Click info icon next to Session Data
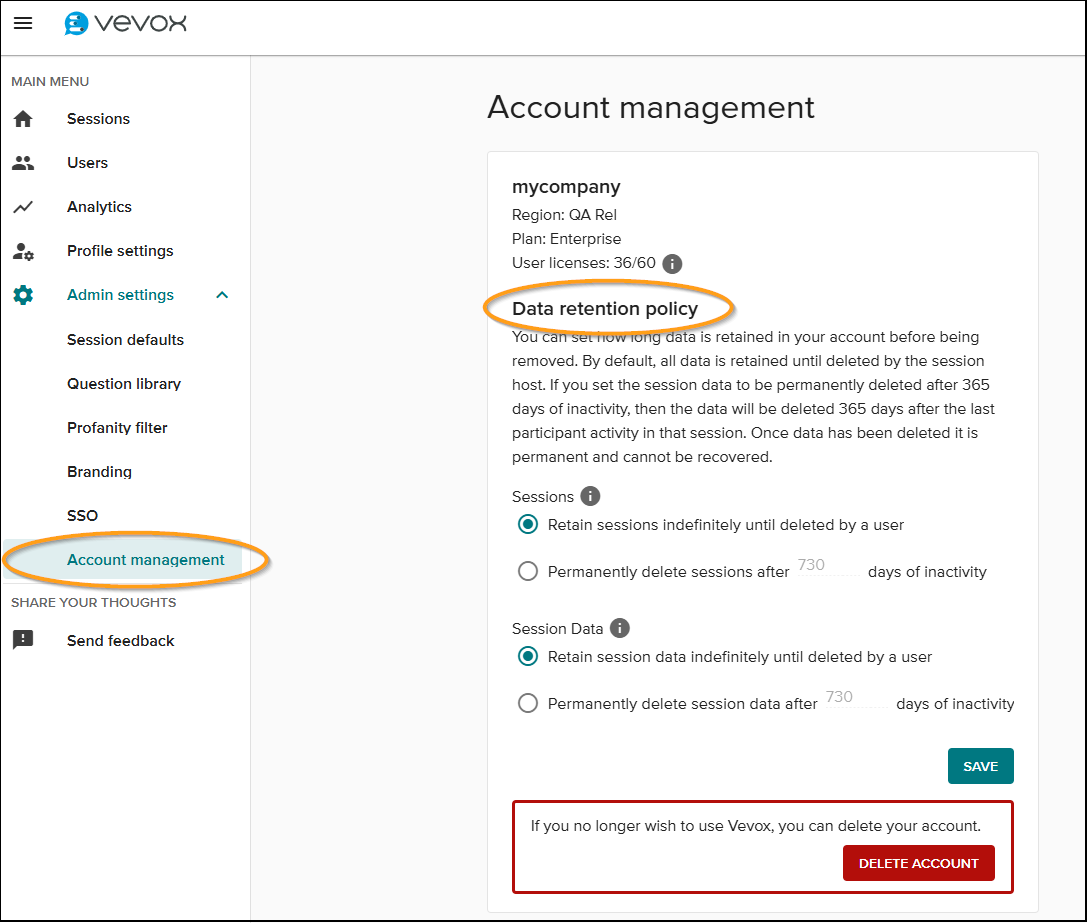Screen dimensions: 1087x923 pos(619,628)
